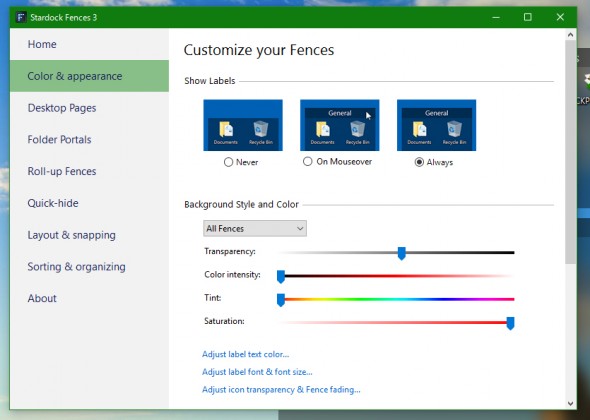Click the scrollbar down arrow
This screenshot has height=420, width=590.
(x=570, y=403)
